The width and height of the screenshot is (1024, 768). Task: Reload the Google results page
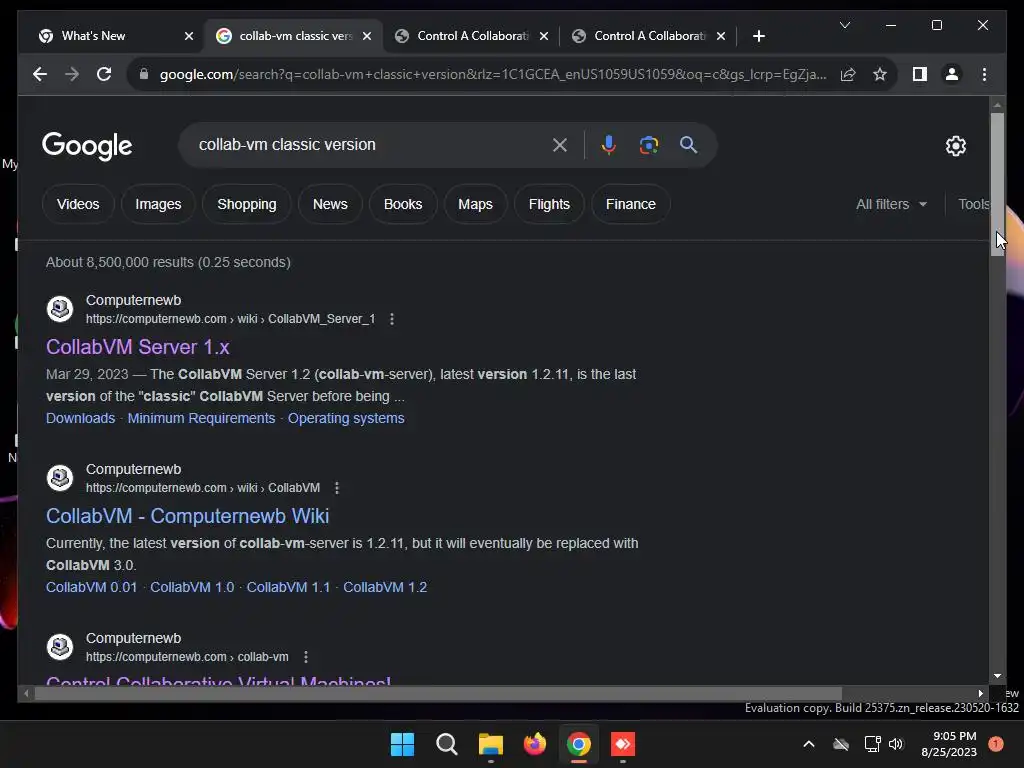(x=104, y=74)
